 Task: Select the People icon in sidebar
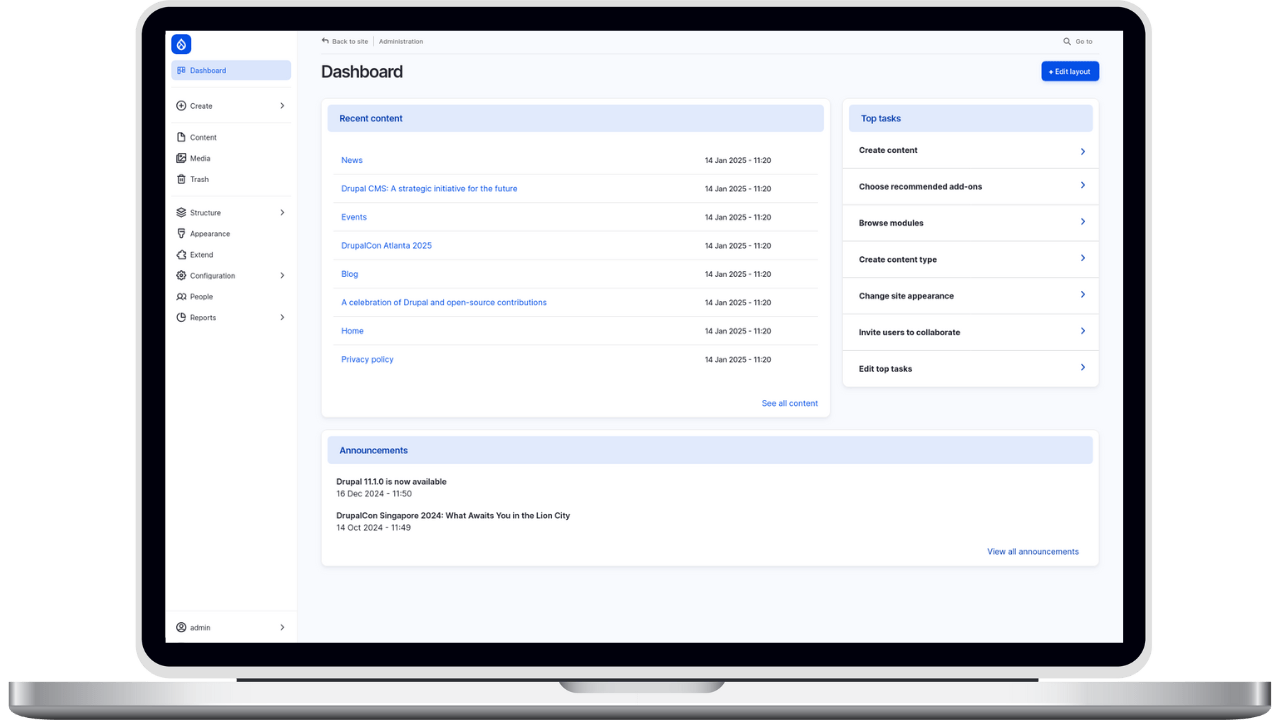[x=181, y=296]
